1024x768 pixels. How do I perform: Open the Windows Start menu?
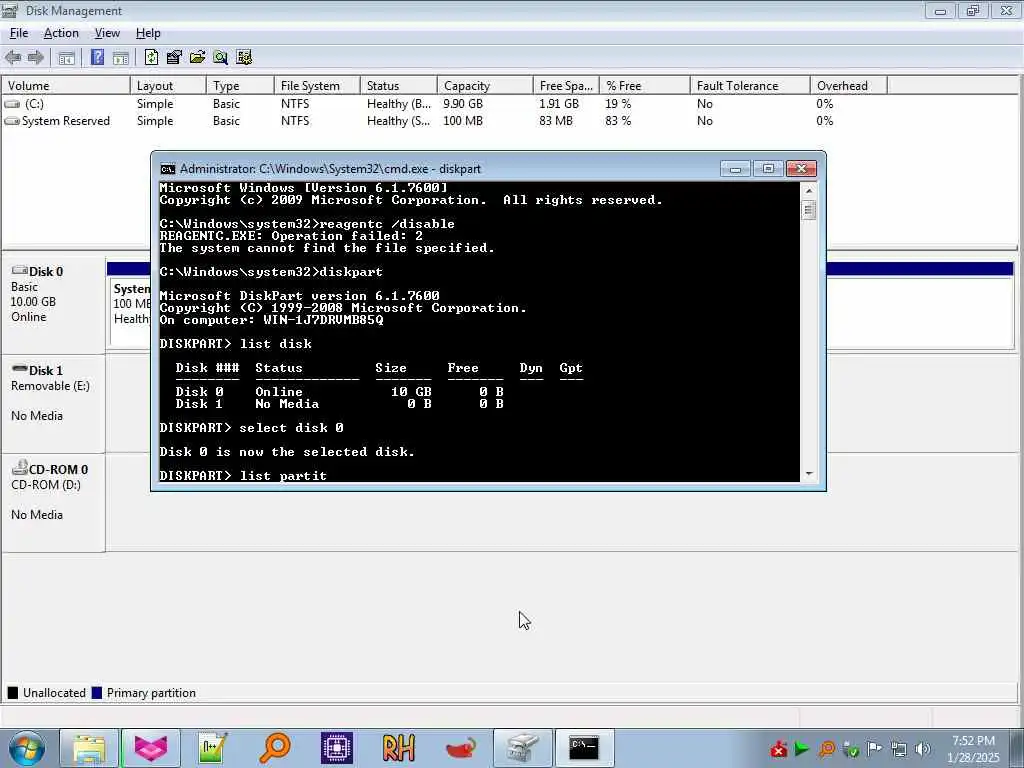27,748
